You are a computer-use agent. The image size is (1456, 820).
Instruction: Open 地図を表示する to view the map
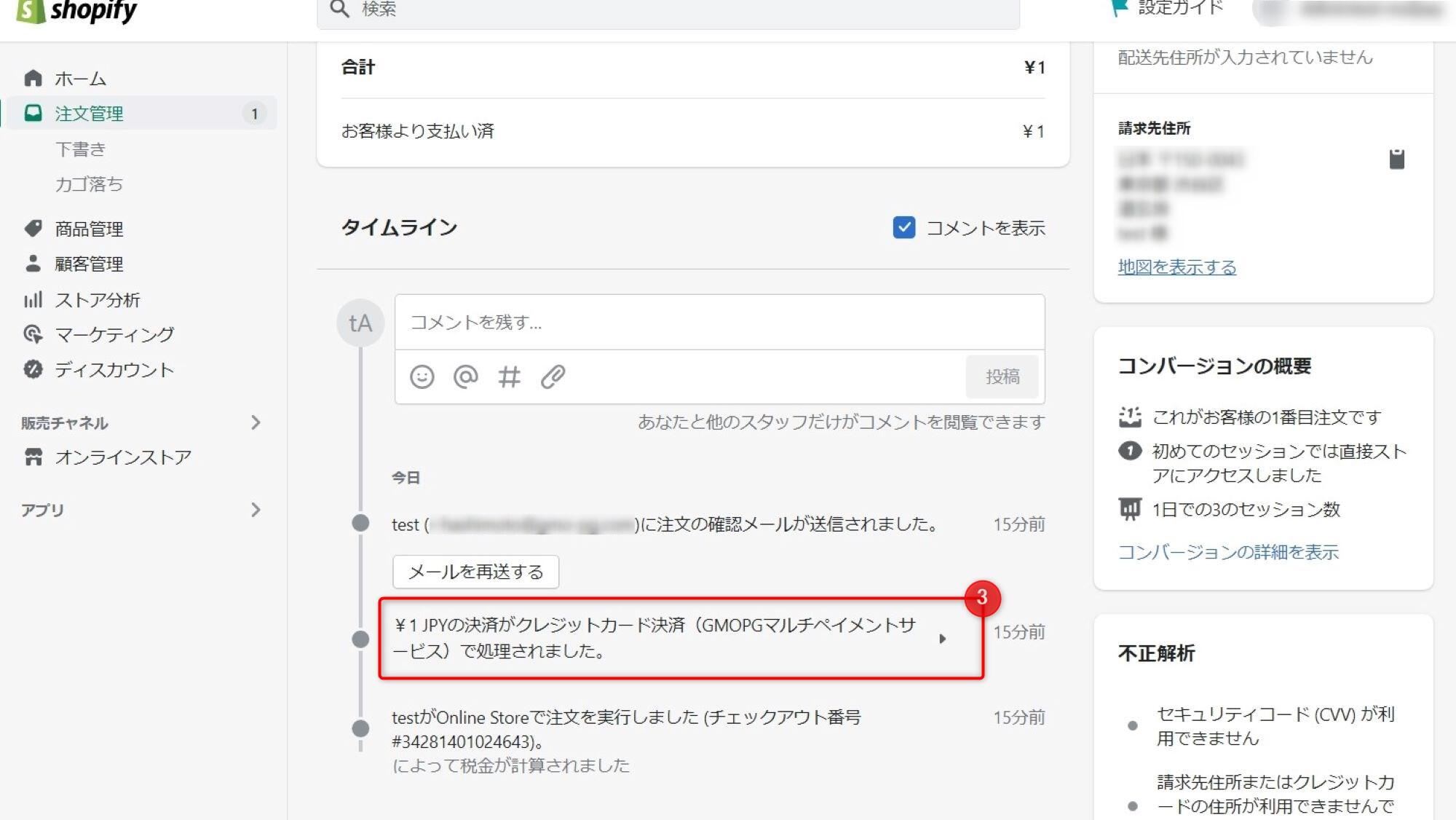pos(1176,267)
